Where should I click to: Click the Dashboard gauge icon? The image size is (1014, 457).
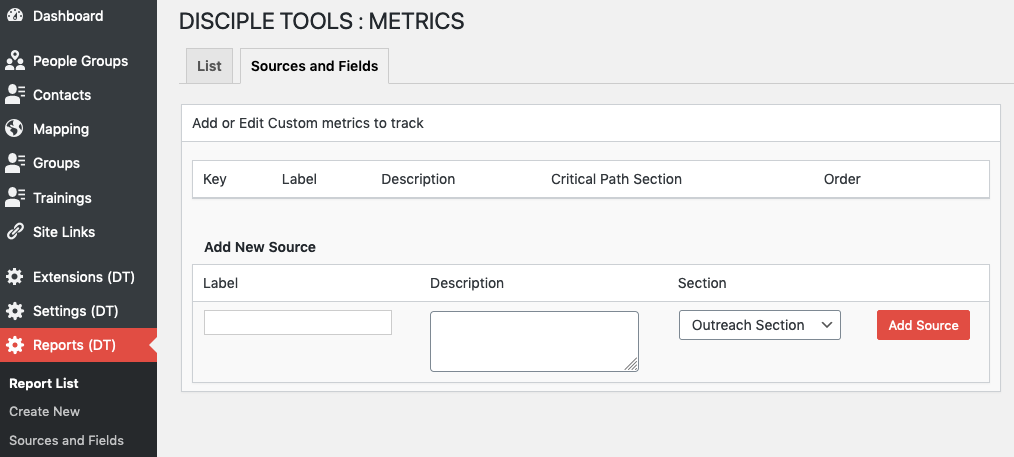(14, 16)
